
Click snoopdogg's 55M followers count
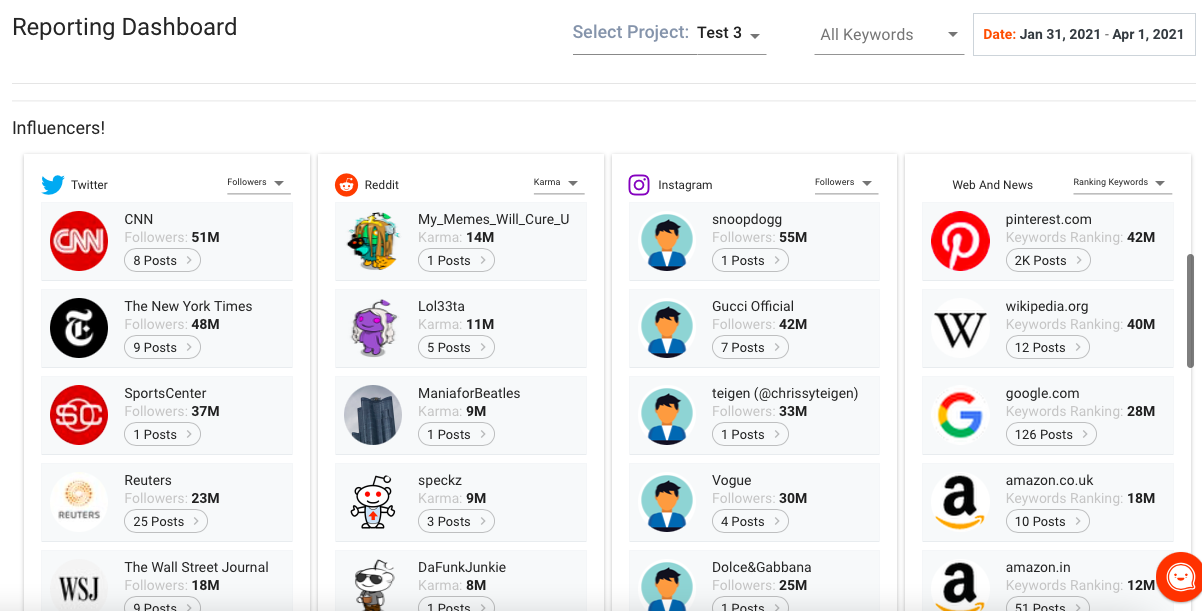tap(793, 238)
